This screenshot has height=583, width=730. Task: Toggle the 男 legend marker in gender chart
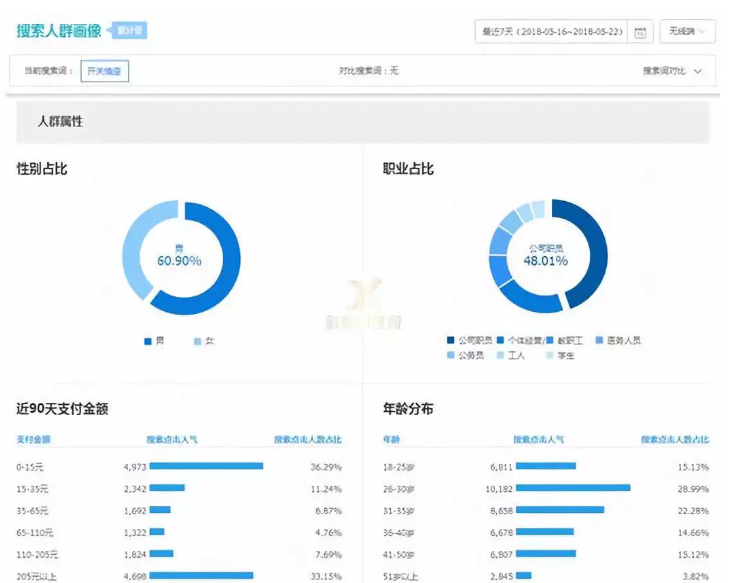coord(148,341)
